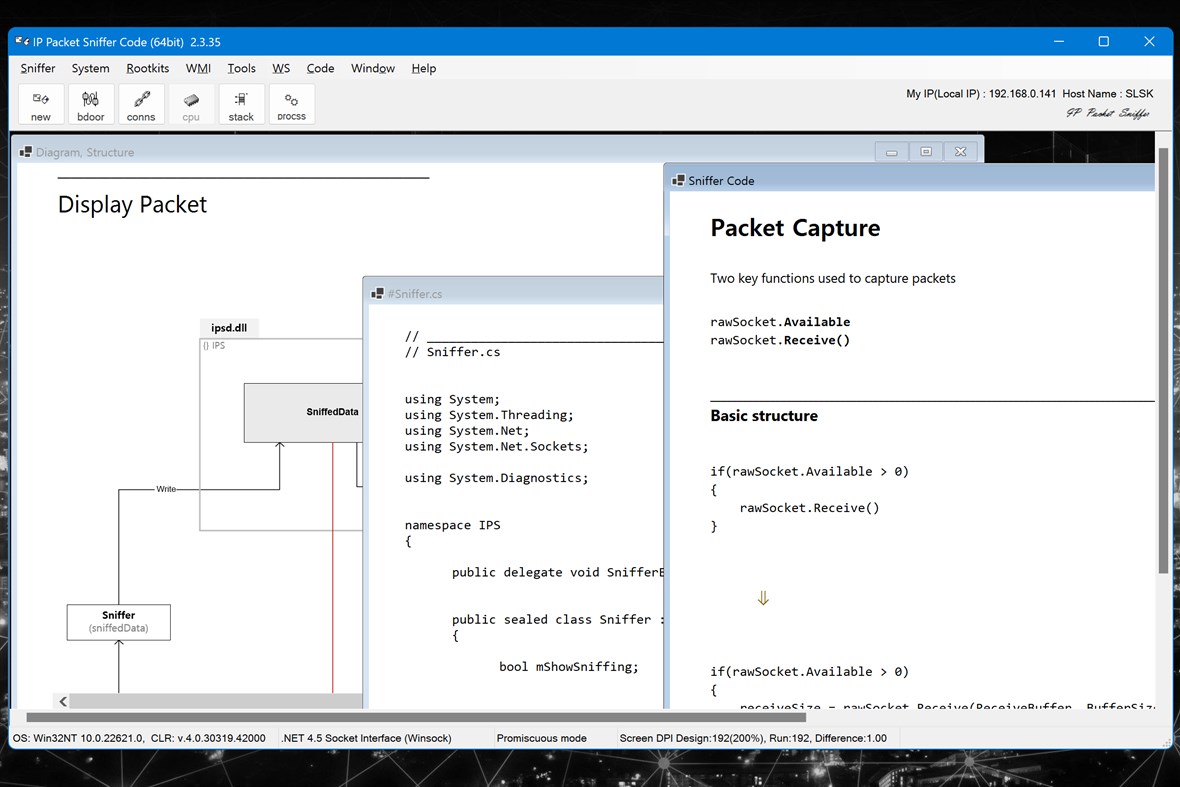Select the new toolbar icon
This screenshot has width=1180, height=787.
click(40, 103)
